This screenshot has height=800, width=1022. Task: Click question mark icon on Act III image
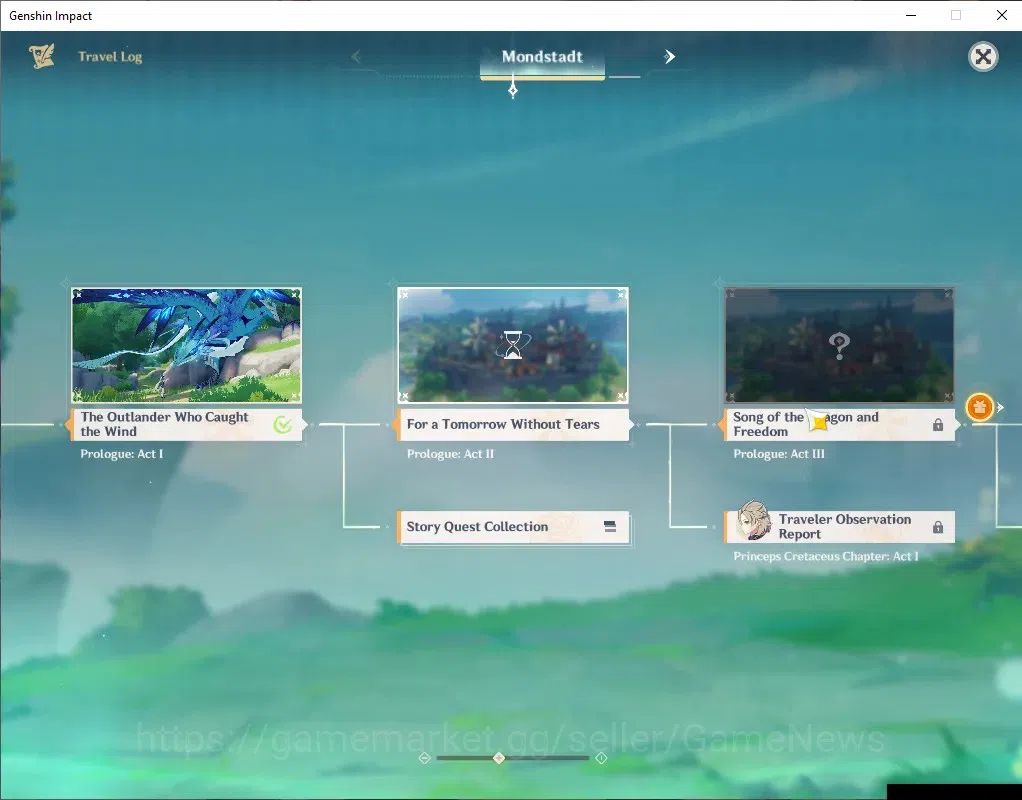[x=840, y=346]
